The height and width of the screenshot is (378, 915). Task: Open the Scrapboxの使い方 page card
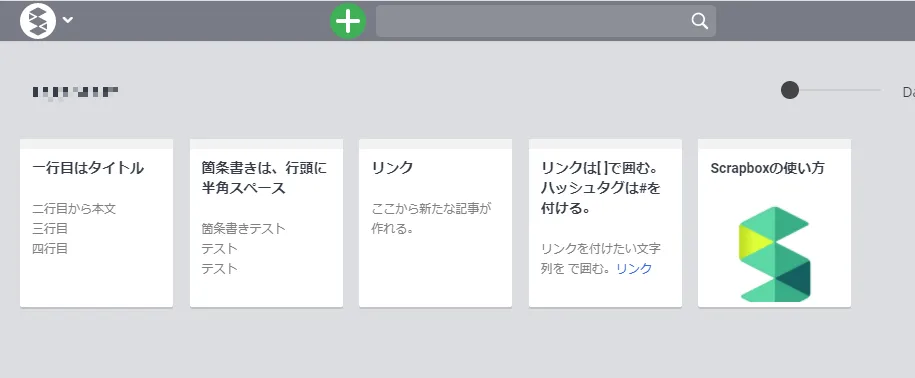click(774, 223)
